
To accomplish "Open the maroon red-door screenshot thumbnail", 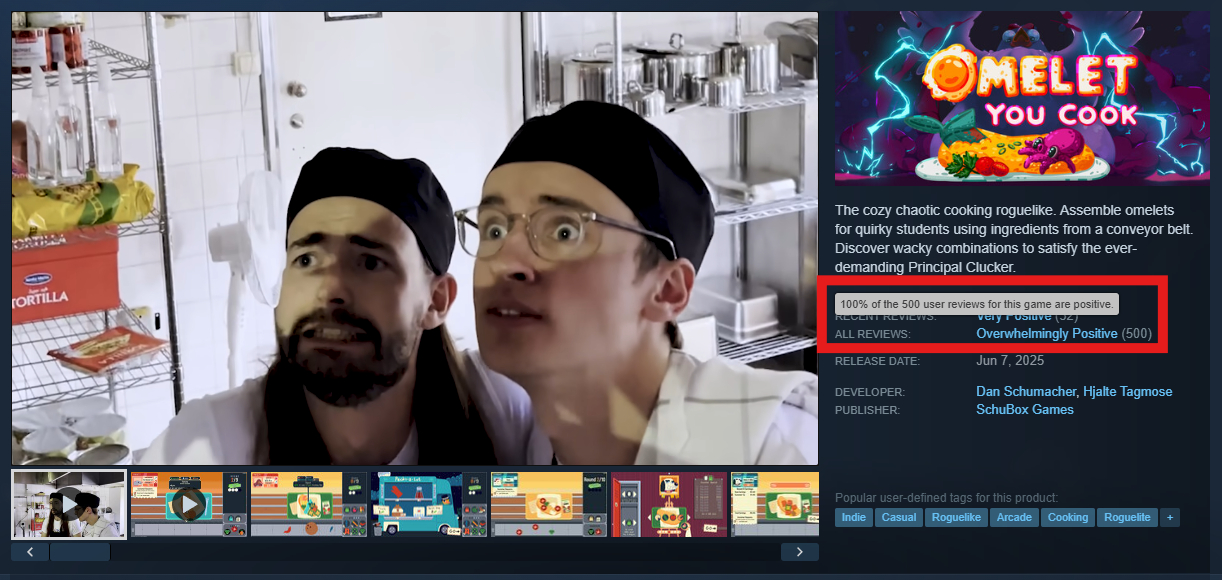I will point(668,505).
